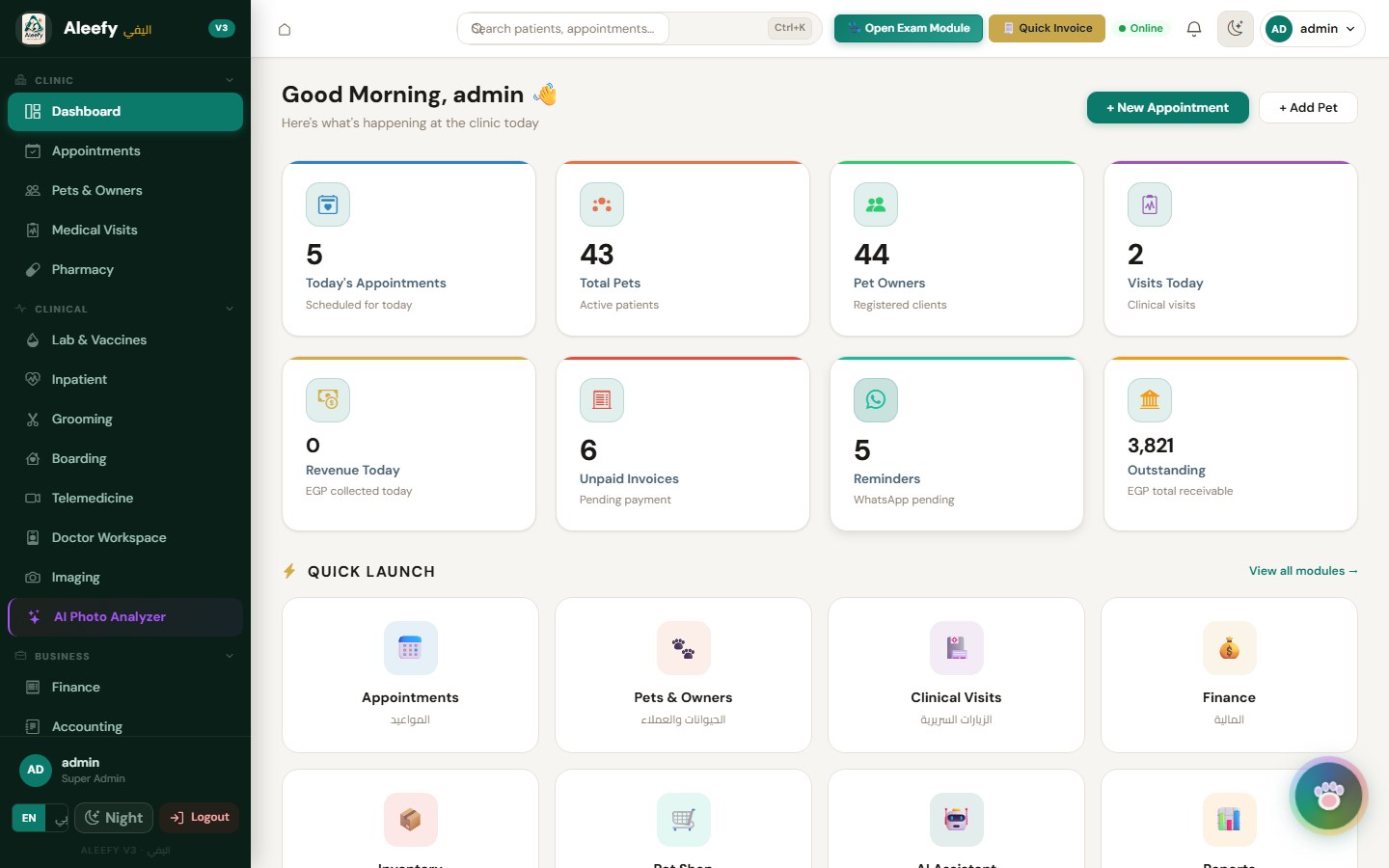Click the Aleefy logo icon

click(x=34, y=29)
